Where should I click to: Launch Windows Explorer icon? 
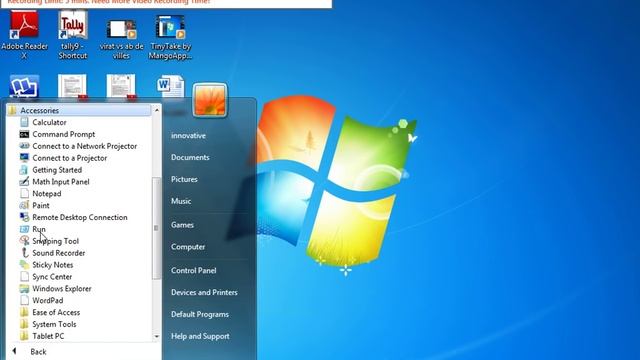tap(24, 288)
